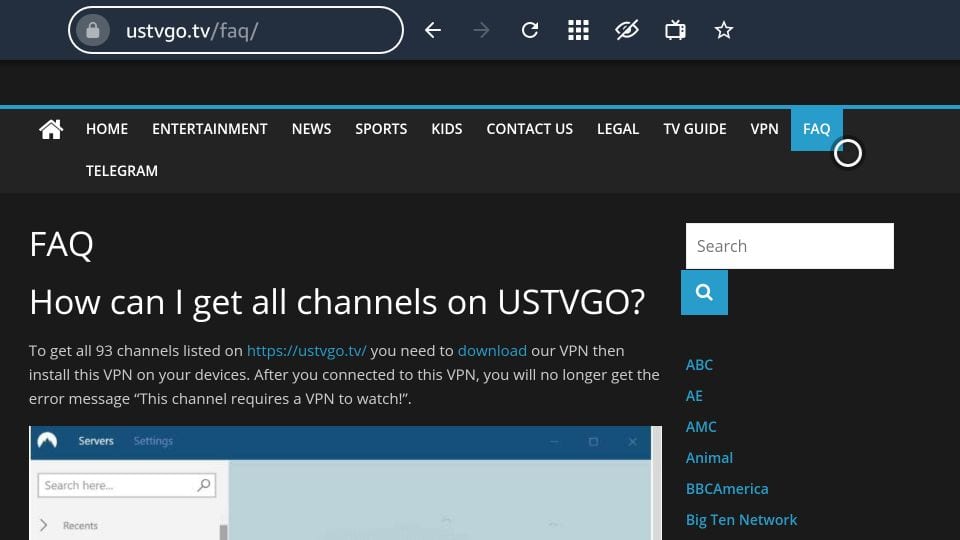Click the blue search magnifier button
Image resolution: width=960 pixels, height=540 pixels.
click(704, 293)
